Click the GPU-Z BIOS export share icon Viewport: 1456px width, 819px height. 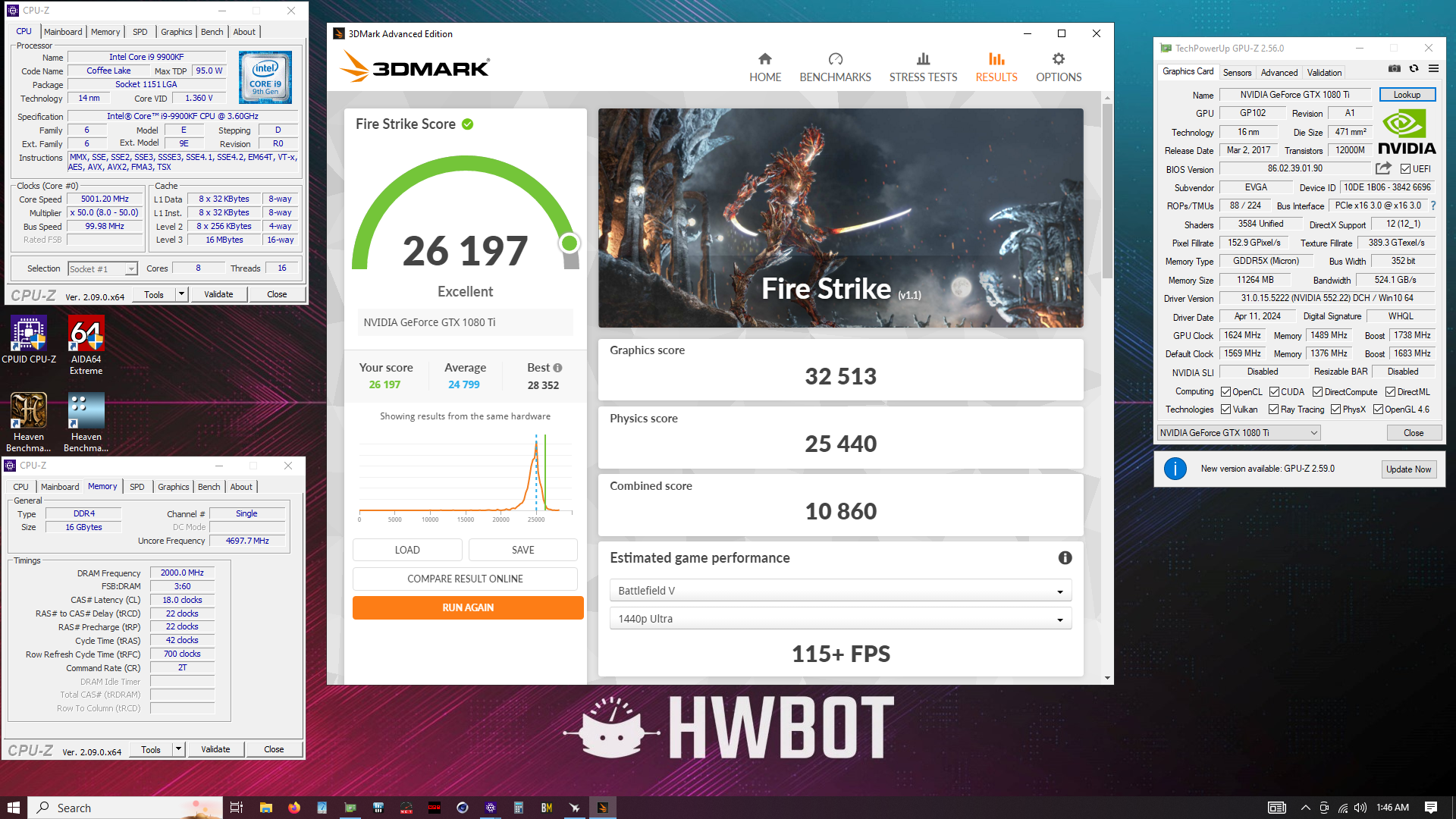[x=1383, y=168]
